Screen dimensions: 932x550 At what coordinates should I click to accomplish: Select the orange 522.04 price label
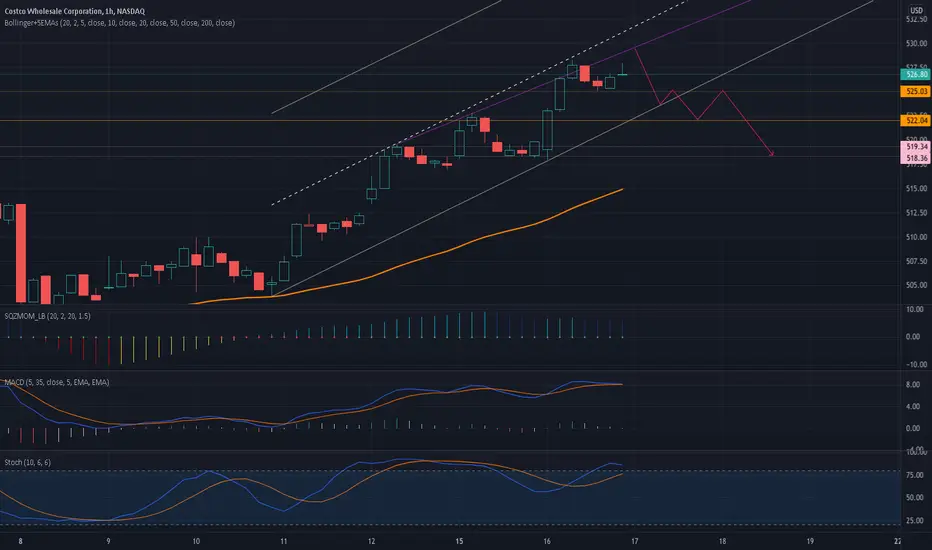tap(915, 121)
